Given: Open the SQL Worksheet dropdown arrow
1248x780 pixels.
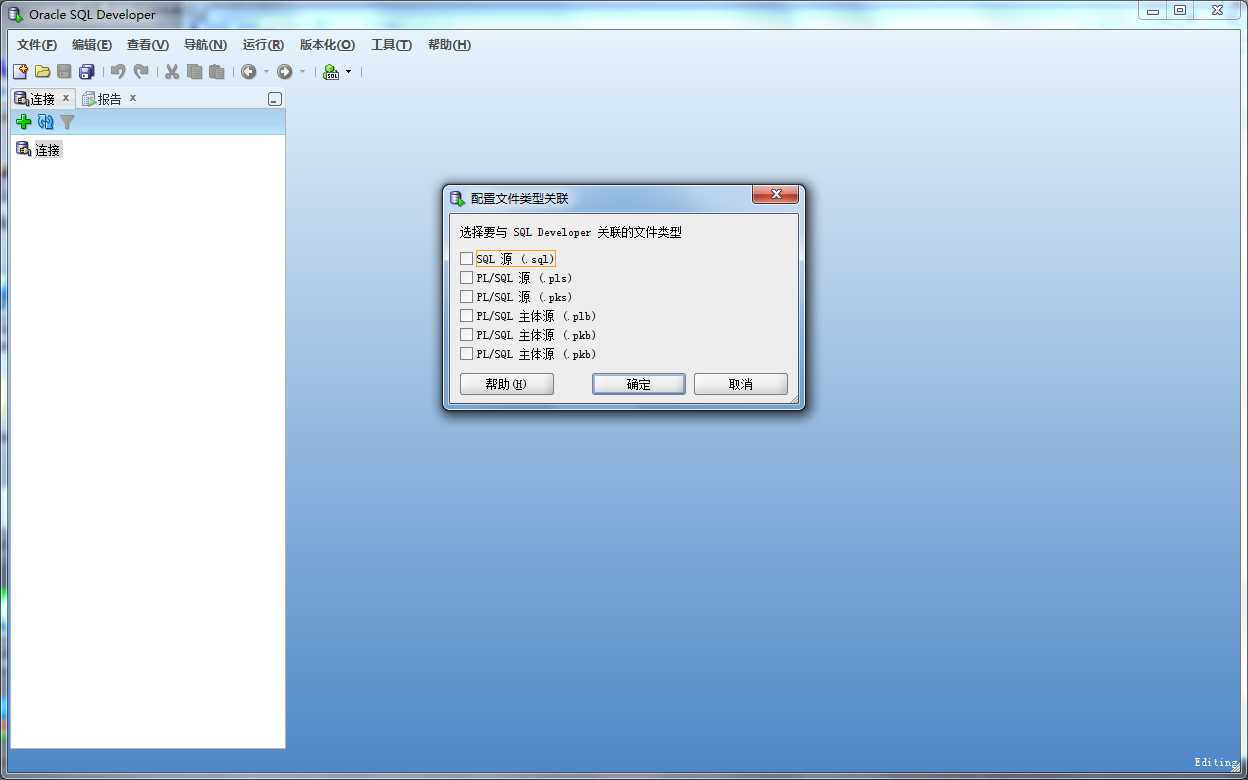Looking at the screenshot, I should pyautogui.click(x=348, y=72).
